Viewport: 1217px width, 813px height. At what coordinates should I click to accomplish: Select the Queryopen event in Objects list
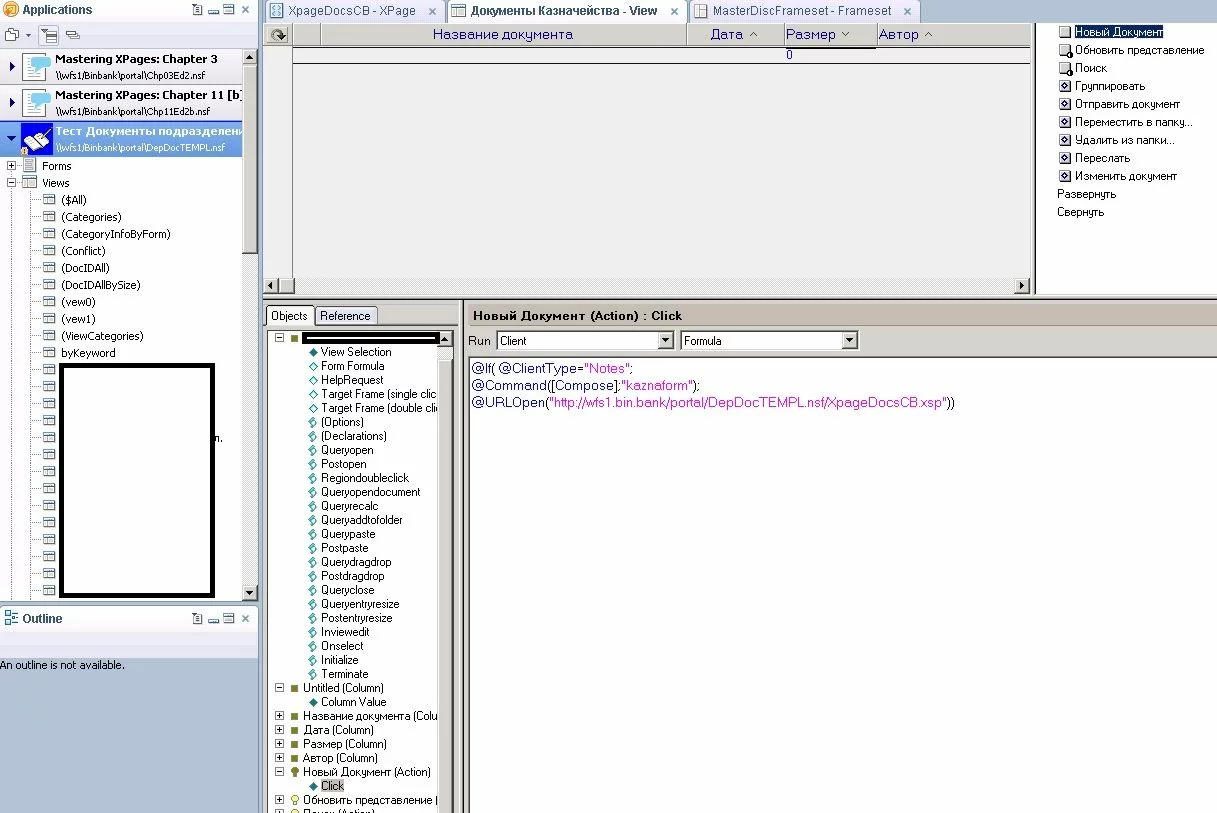[346, 450]
